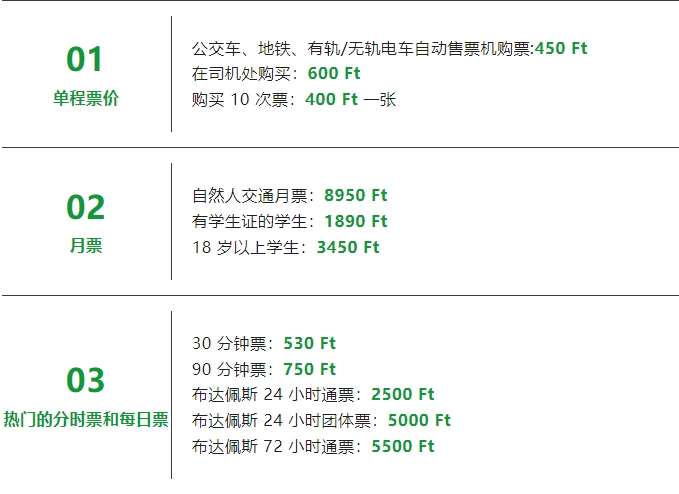This screenshot has width=679, height=494.
Task: Click the 在司机处购买 600 Ft line
Action: click(x=276, y=74)
